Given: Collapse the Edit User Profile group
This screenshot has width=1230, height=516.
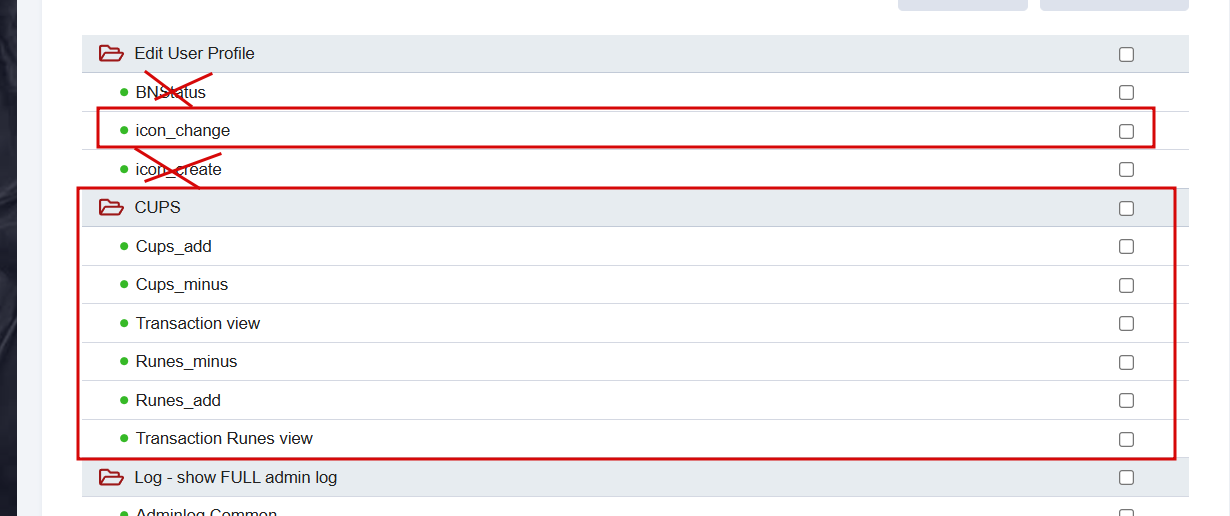Looking at the screenshot, I should pos(194,54).
